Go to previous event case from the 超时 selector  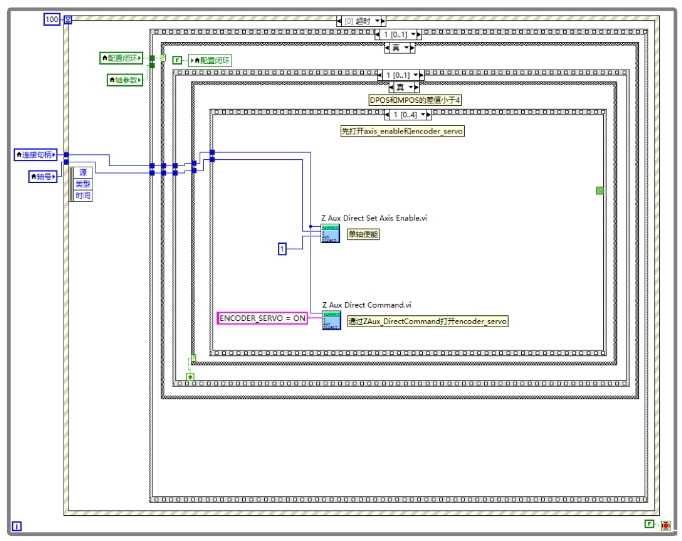[x=339, y=21]
